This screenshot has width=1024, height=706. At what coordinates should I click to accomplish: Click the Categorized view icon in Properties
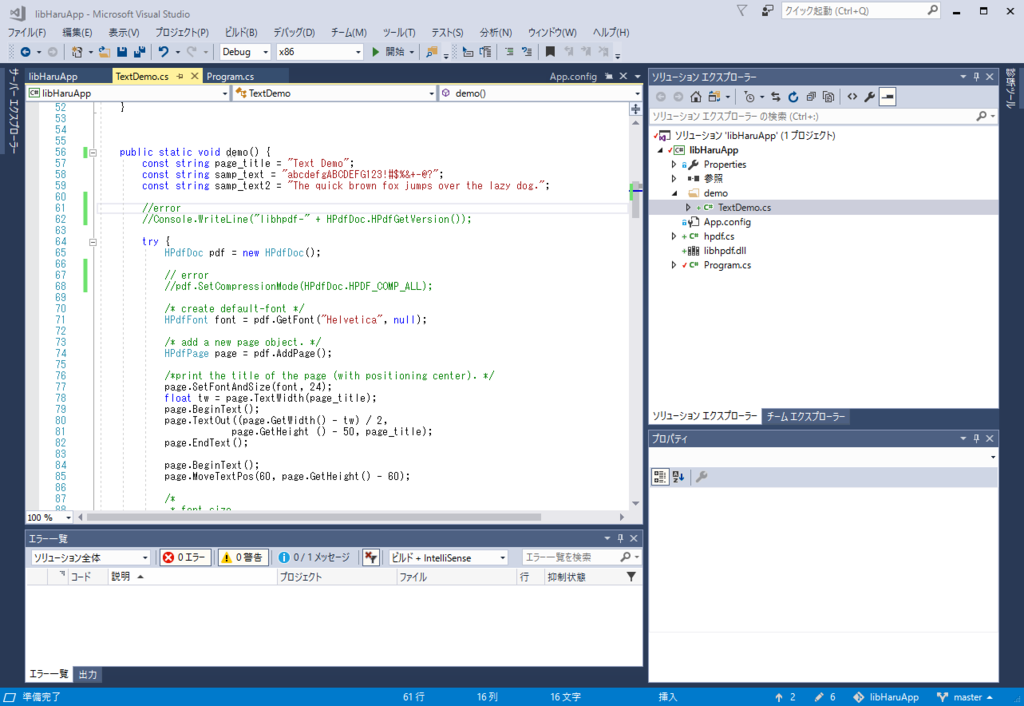pyautogui.click(x=660, y=477)
